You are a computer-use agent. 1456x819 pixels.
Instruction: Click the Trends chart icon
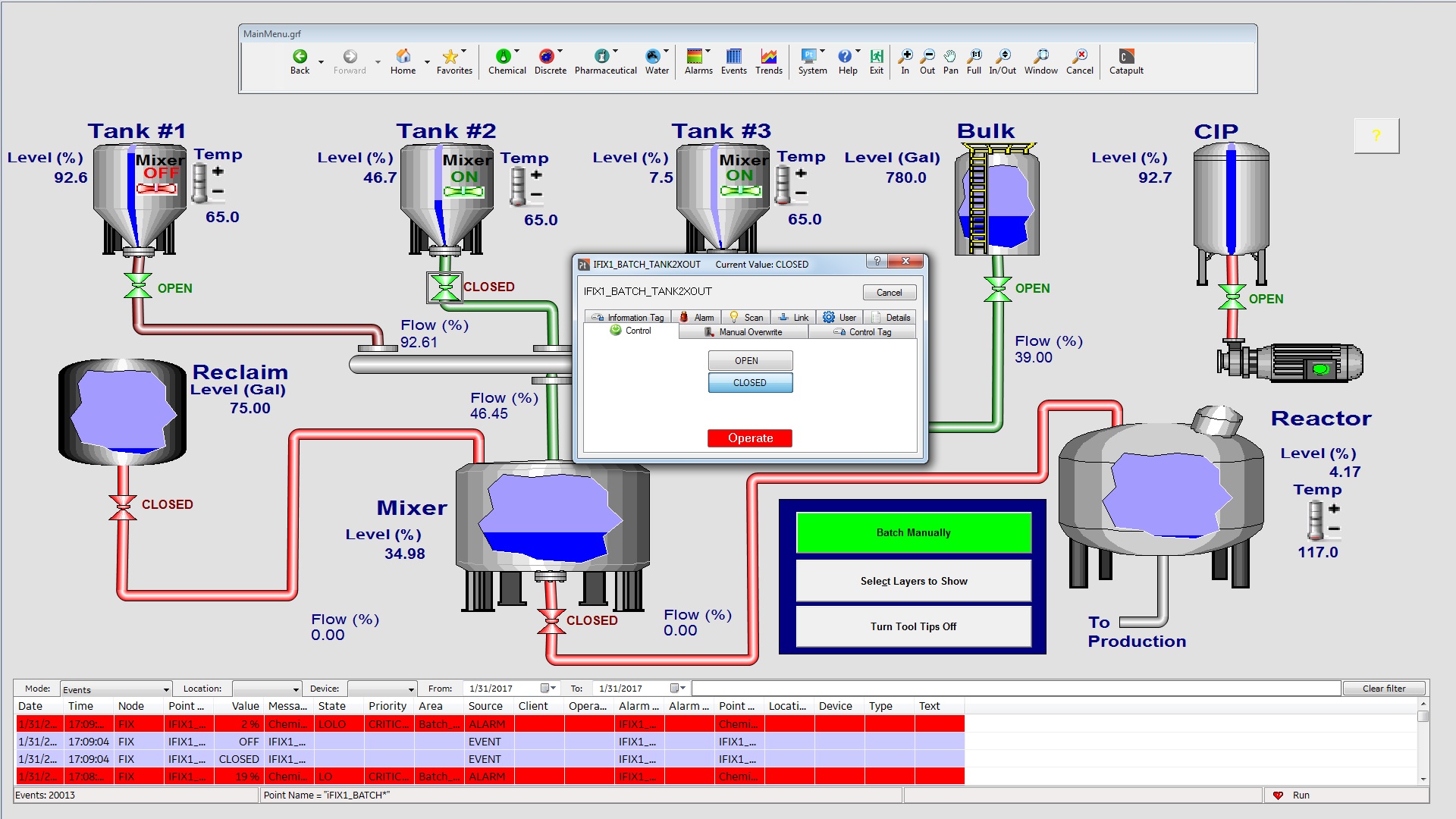[768, 57]
